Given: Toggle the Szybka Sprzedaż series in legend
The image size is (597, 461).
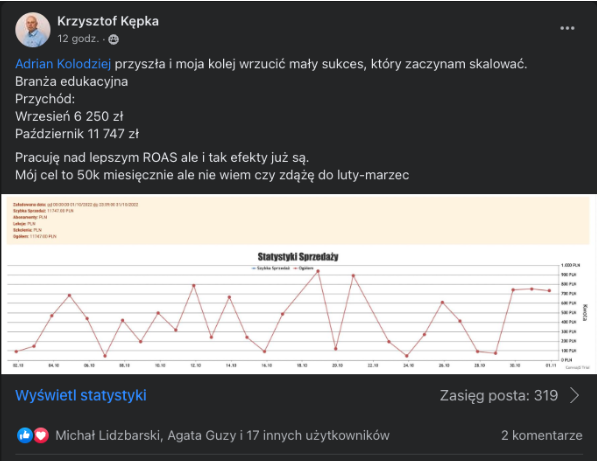Looking at the screenshot, I should point(271,268).
